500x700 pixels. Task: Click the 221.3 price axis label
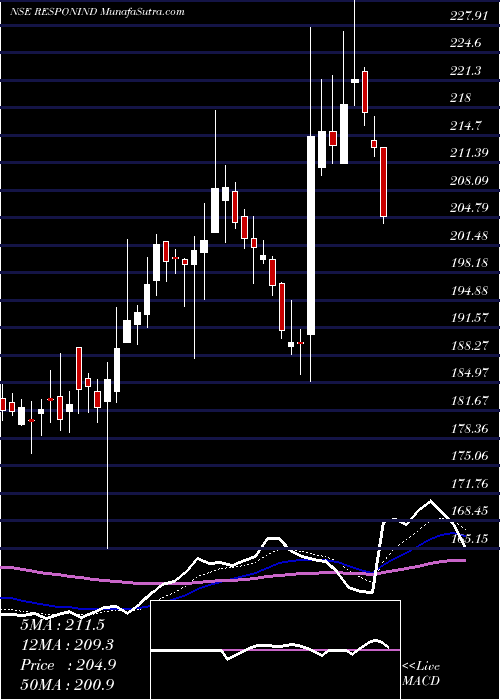click(x=465, y=71)
